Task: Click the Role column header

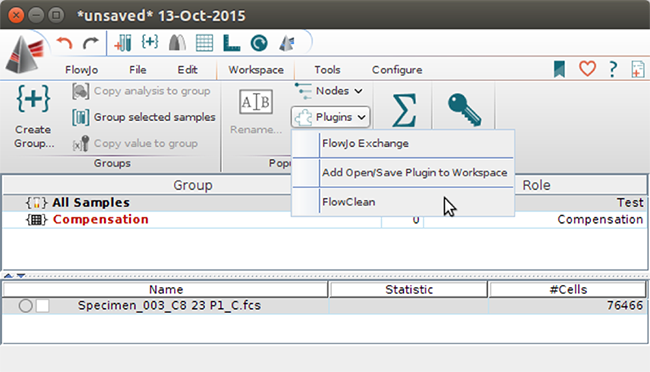Action: coord(536,185)
